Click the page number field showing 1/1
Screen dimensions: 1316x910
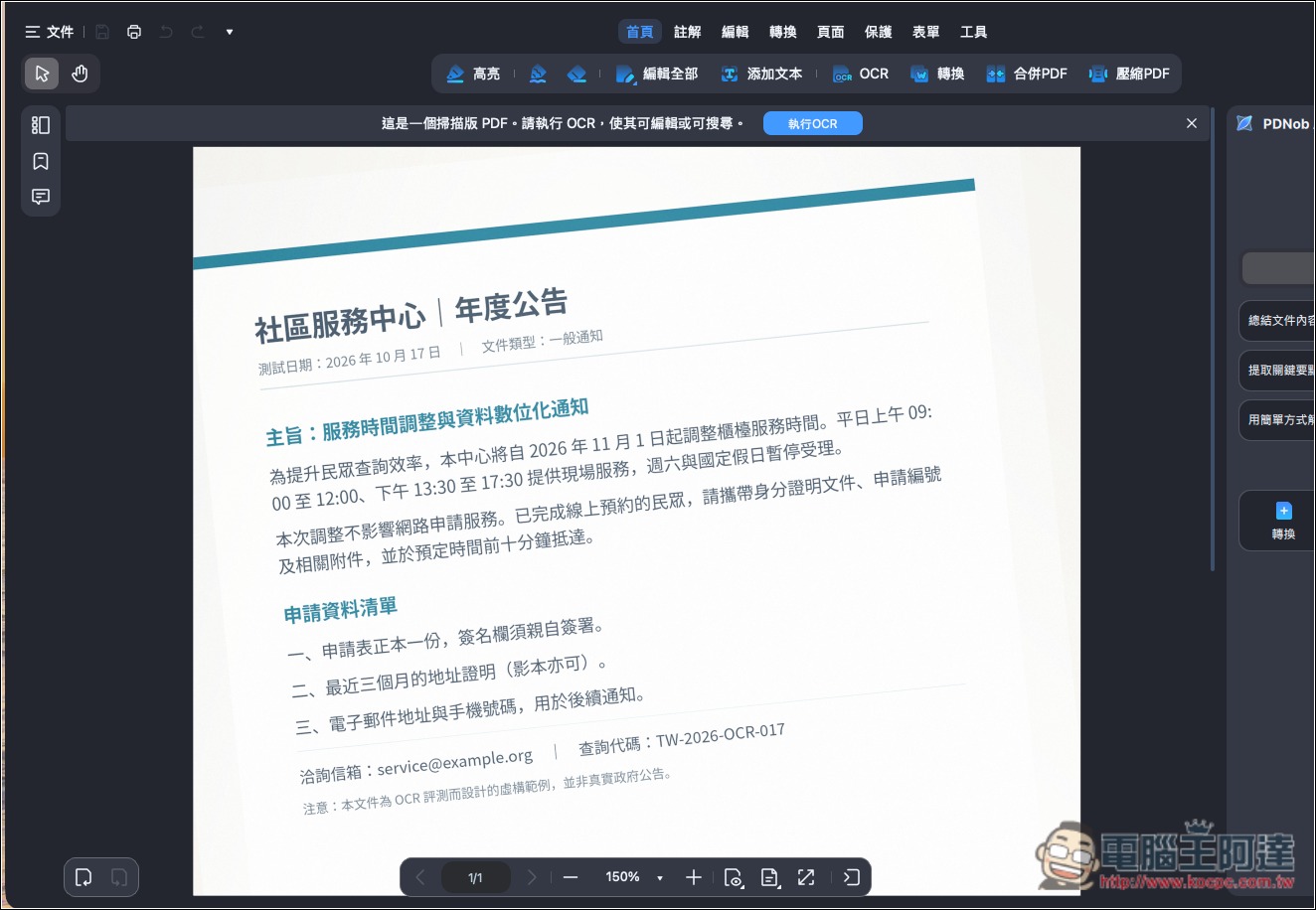475,877
